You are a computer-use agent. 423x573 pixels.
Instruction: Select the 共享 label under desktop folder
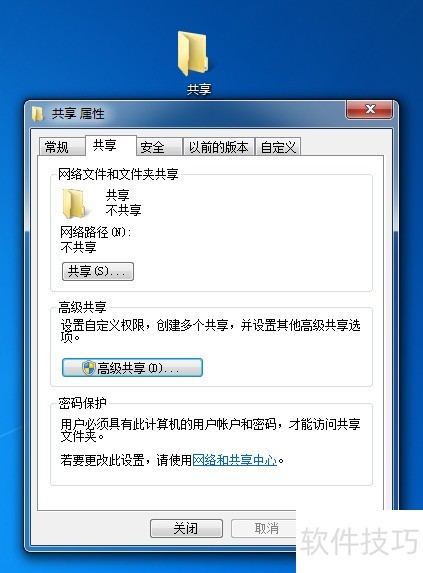199,90
